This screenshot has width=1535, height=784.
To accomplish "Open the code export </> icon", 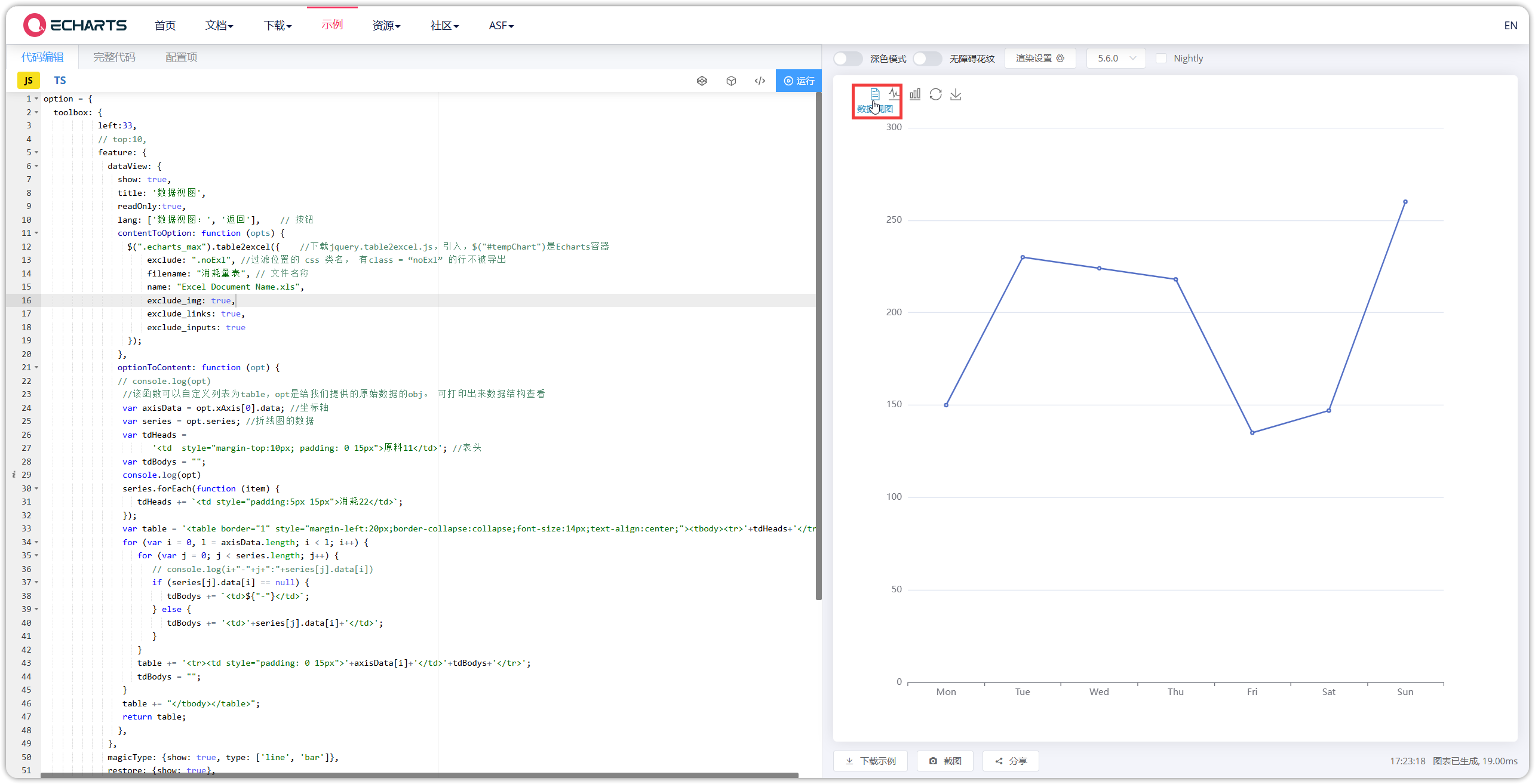I will (759, 80).
